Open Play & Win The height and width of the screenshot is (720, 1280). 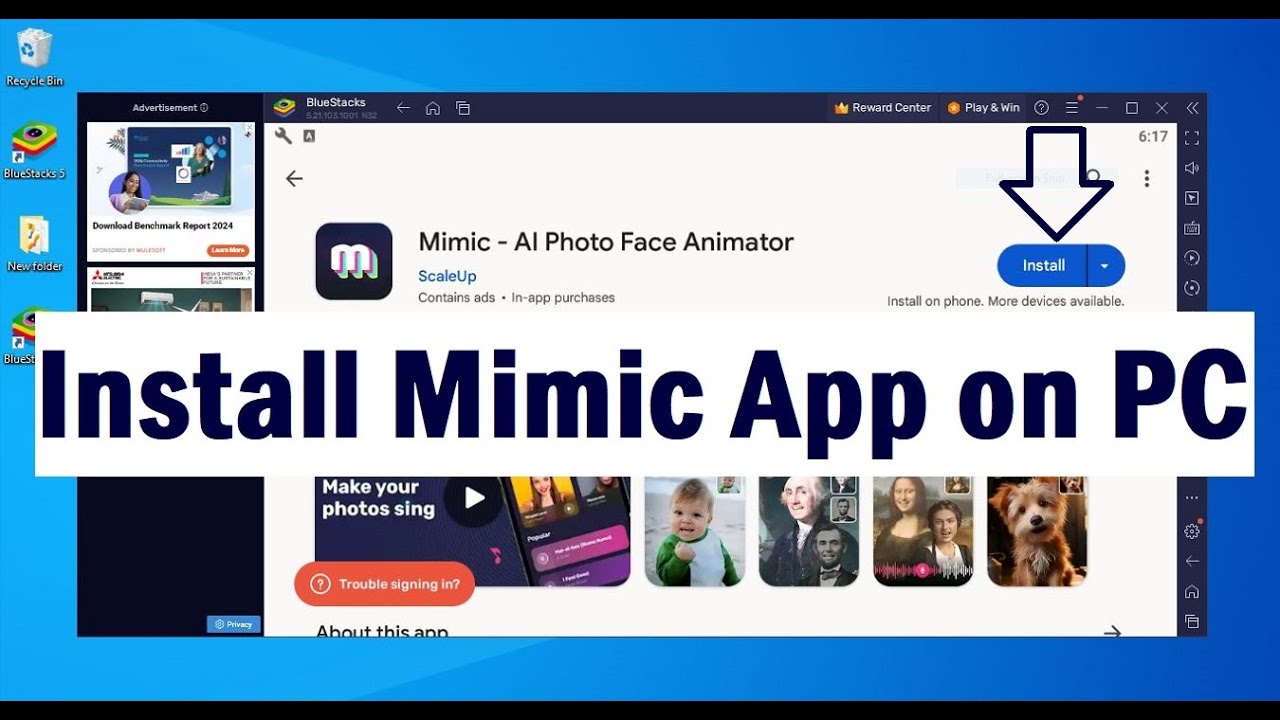point(984,107)
